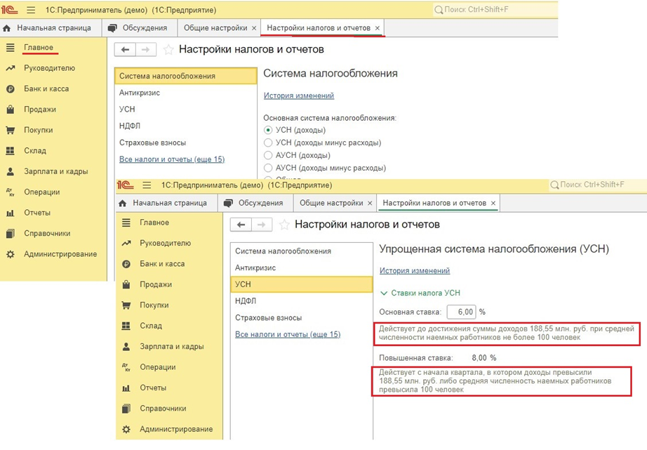The width and height of the screenshot is (647, 450).
Task: Open Все налоги и отчеты link, front window
Action: click(288, 334)
